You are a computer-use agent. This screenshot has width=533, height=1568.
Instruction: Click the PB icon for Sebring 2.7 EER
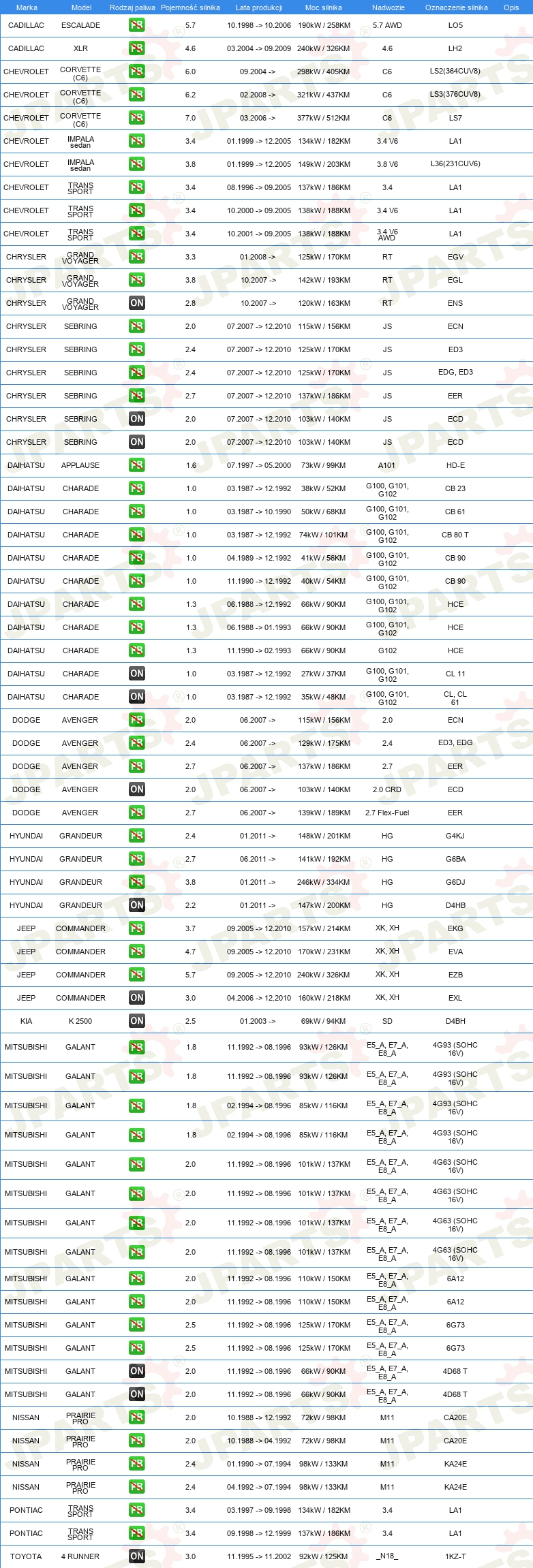(x=136, y=396)
